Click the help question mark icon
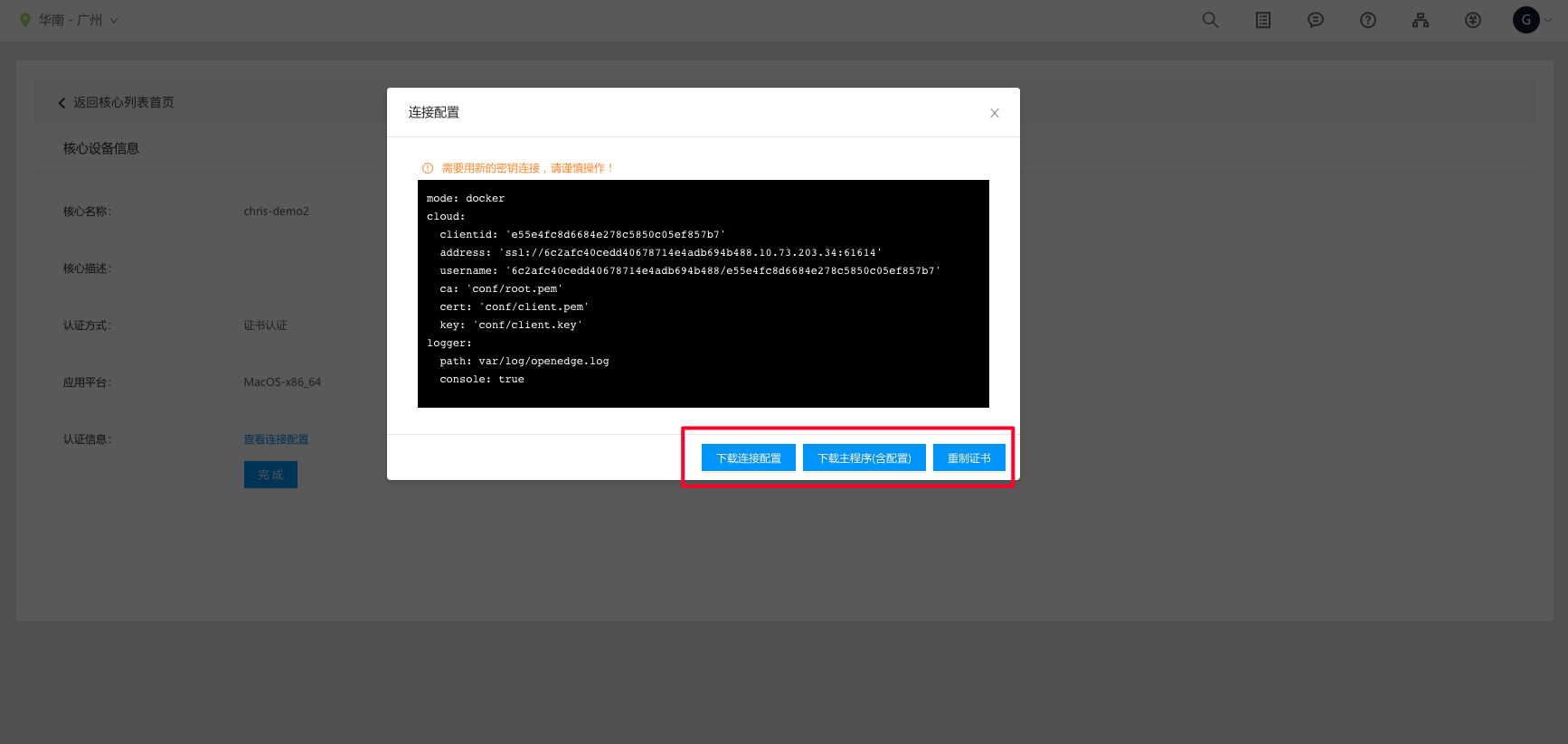 1368,20
